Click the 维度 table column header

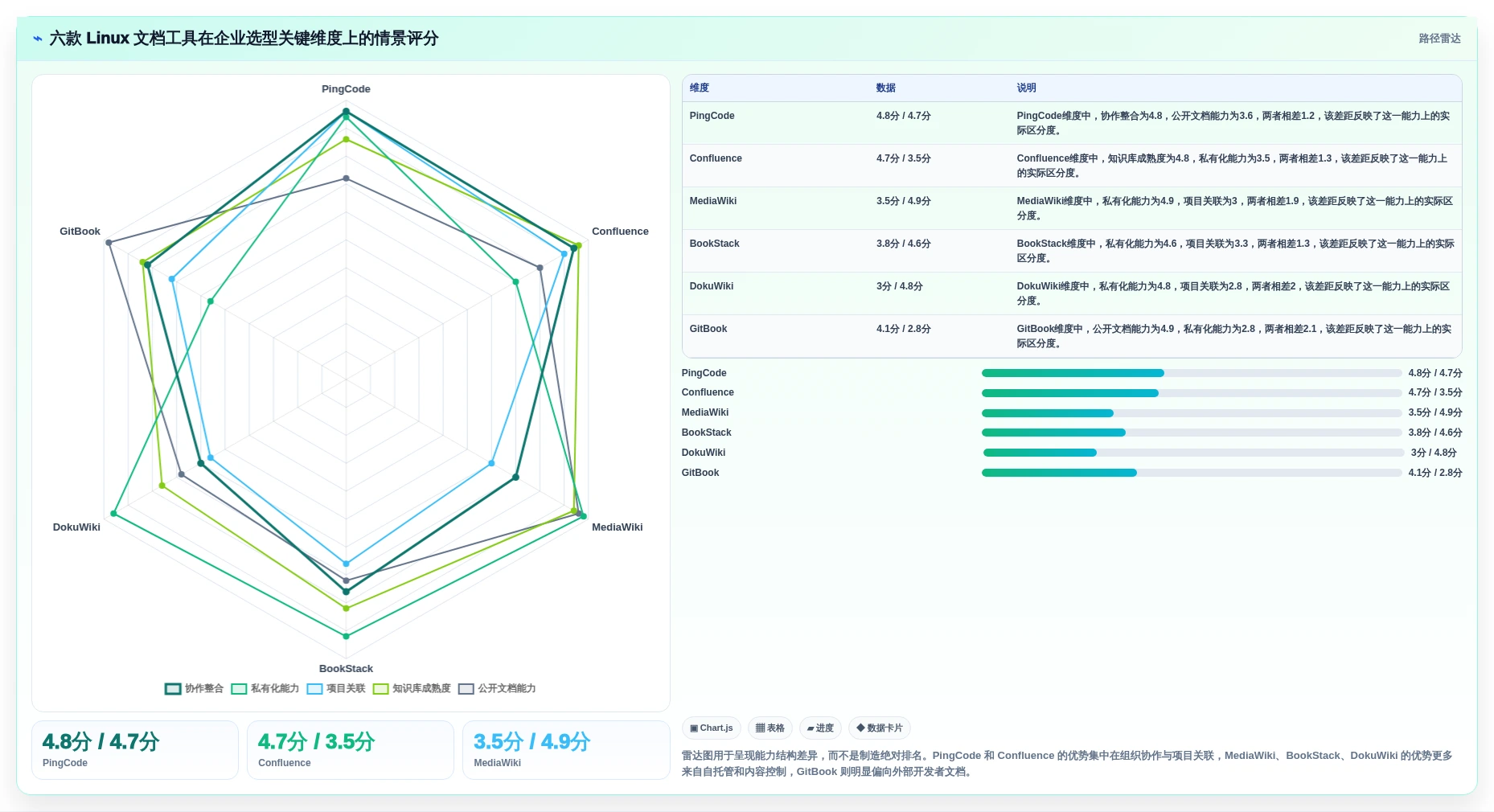coord(700,88)
